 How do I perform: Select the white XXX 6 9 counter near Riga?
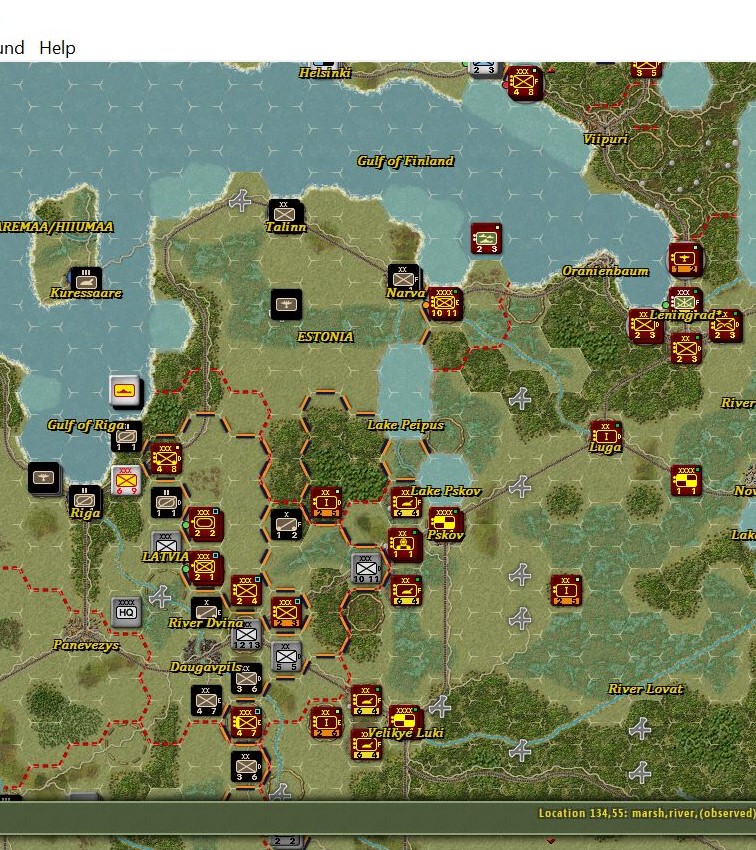click(126, 480)
